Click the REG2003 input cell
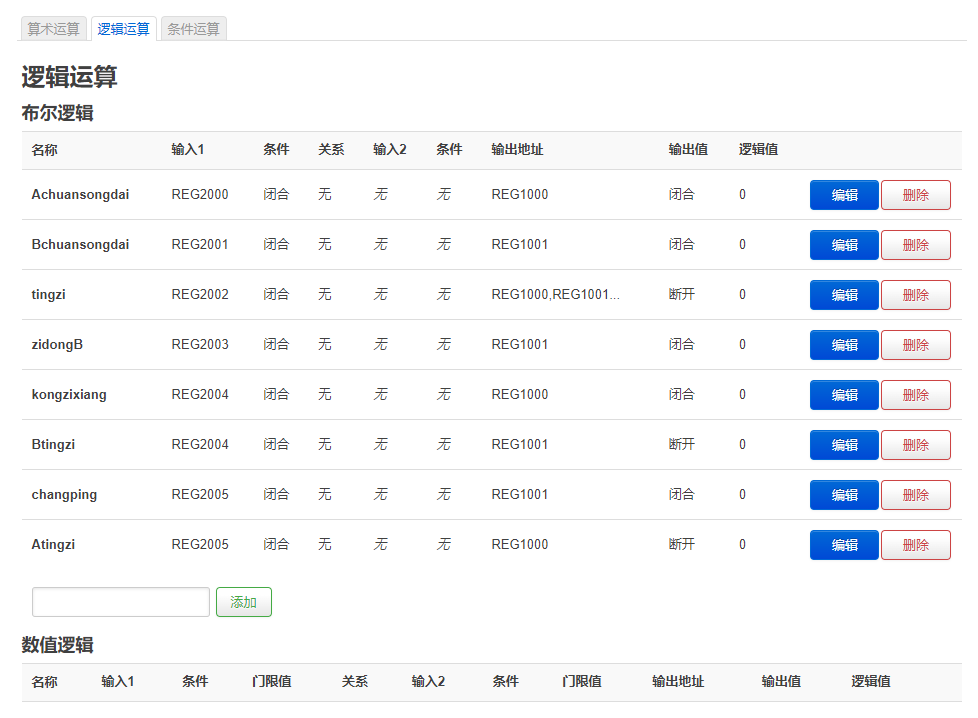Image resolution: width=978 pixels, height=718 pixels. [200, 344]
